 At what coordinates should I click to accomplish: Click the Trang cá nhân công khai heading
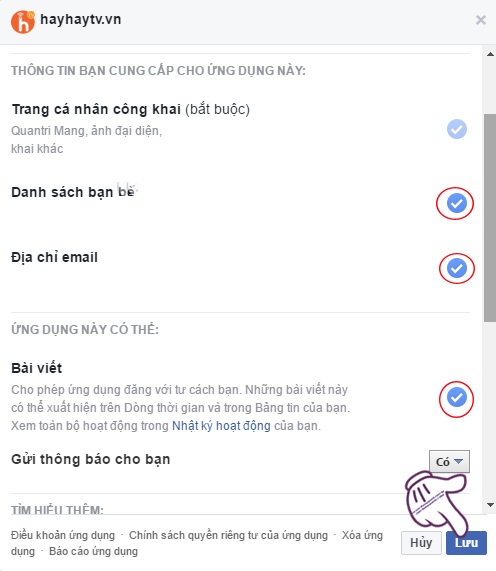96,109
